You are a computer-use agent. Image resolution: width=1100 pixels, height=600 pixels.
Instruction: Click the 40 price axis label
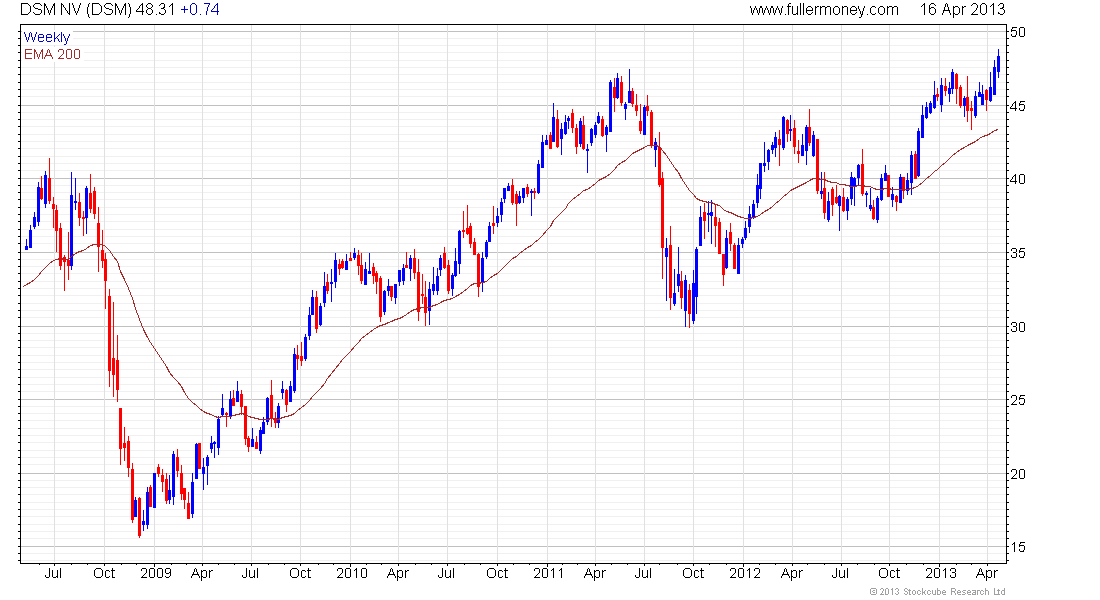point(1018,179)
